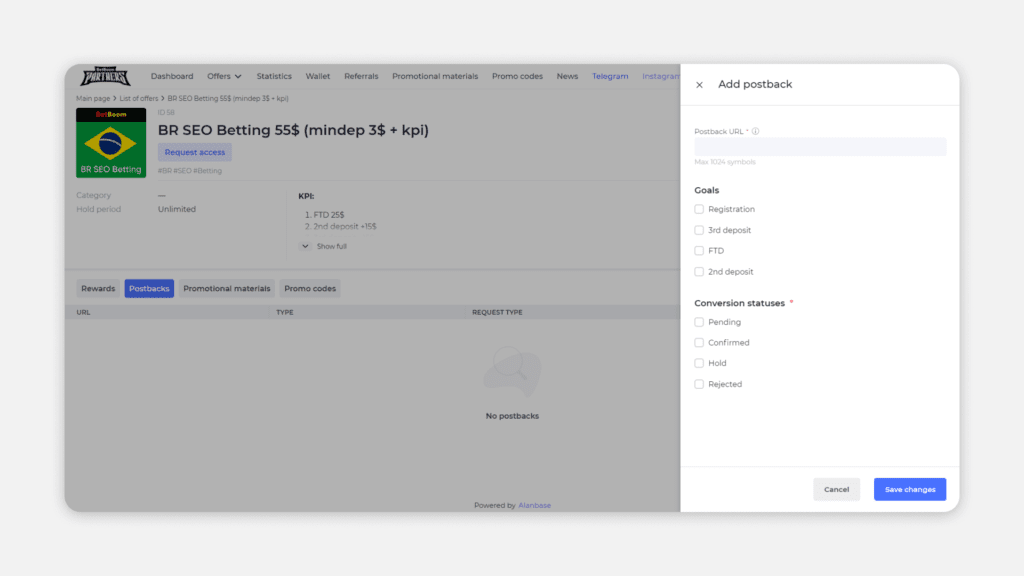The width and height of the screenshot is (1024, 576).
Task: Click the 'FTD 25$' KPI line
Action: coord(328,215)
